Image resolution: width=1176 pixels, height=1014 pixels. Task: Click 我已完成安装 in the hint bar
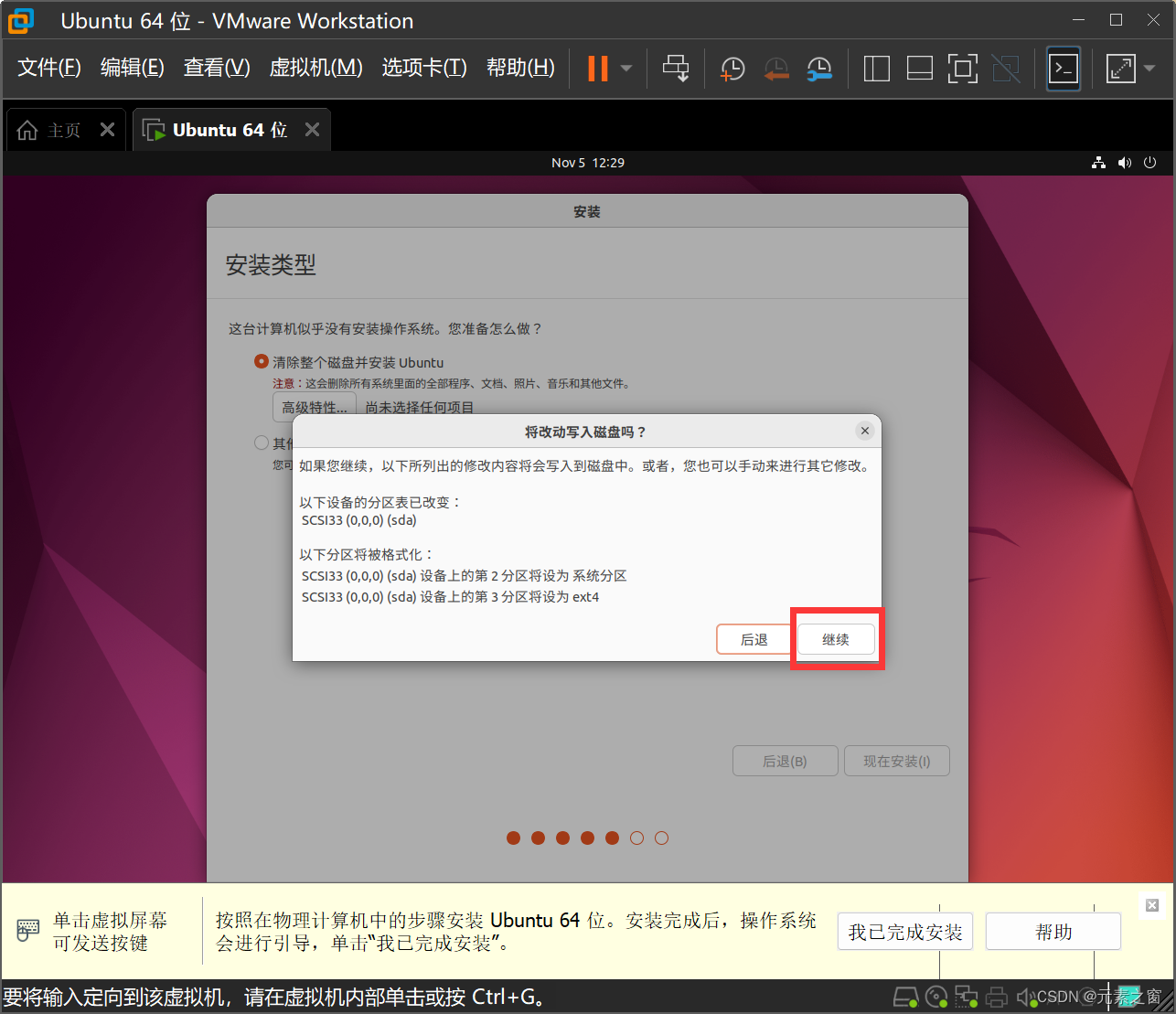(x=905, y=932)
